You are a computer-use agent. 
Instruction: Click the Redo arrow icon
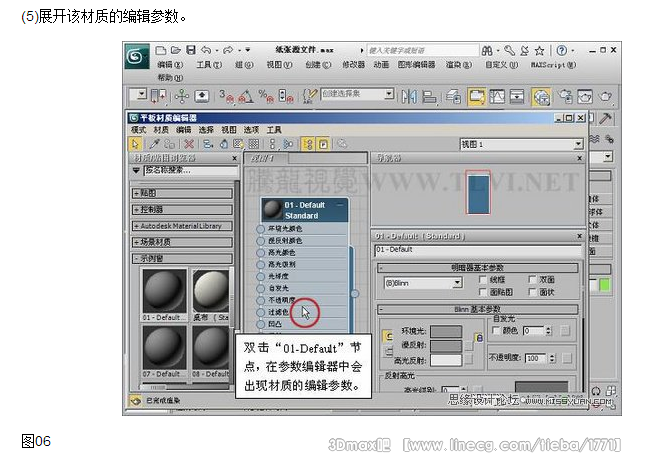tap(228, 51)
